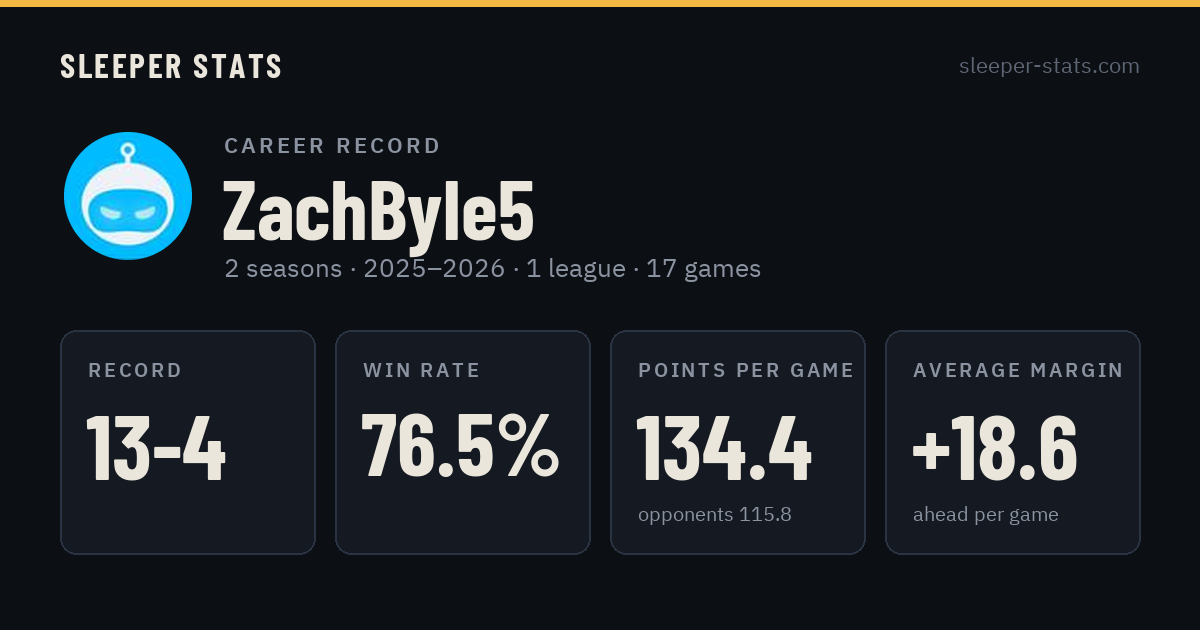This screenshot has height=630, width=1200.
Task: Click the +18.6 margin value
Action: pyautogui.click(x=995, y=448)
